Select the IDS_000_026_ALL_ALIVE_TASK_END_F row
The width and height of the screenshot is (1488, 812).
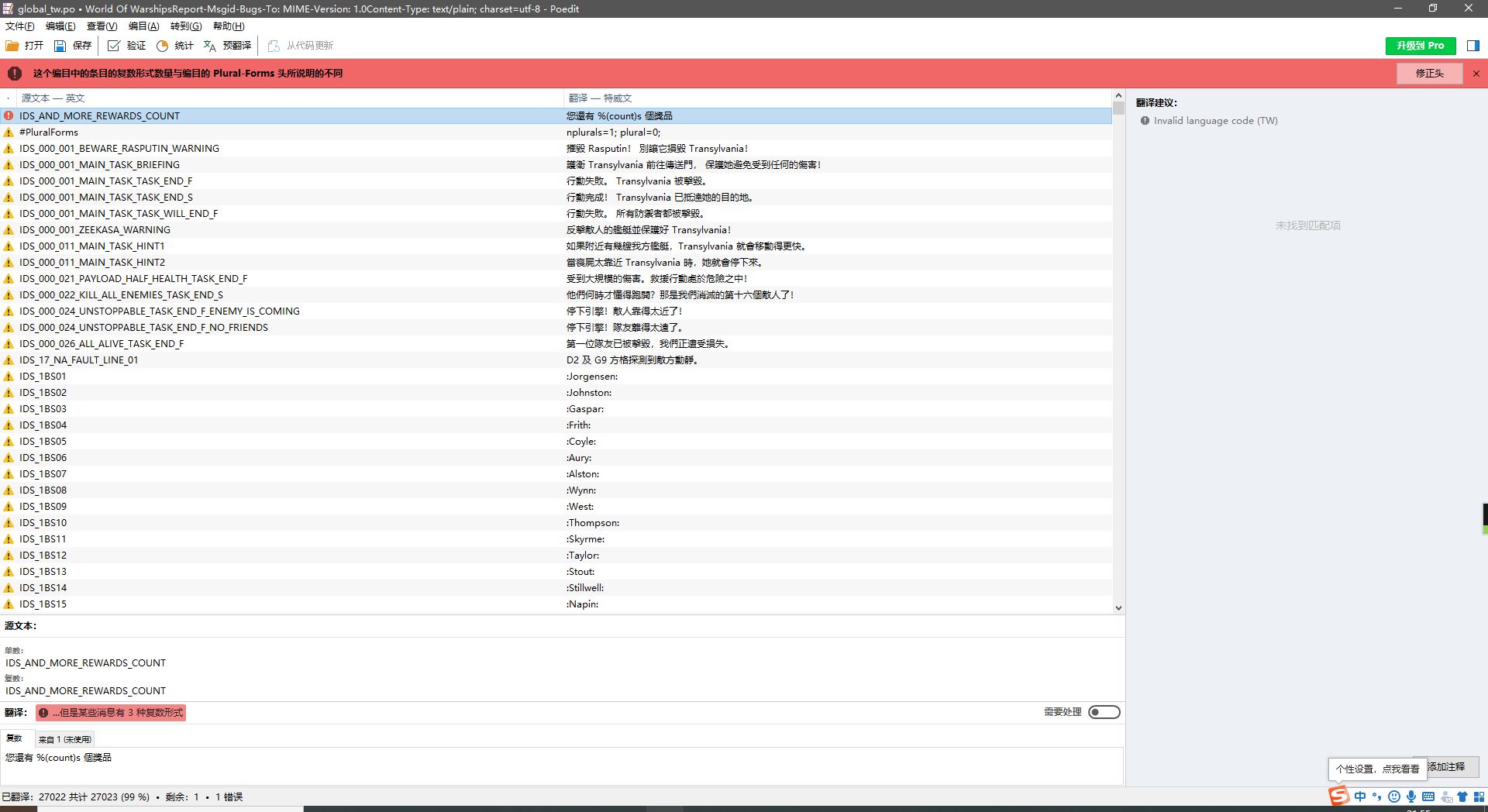click(556, 343)
